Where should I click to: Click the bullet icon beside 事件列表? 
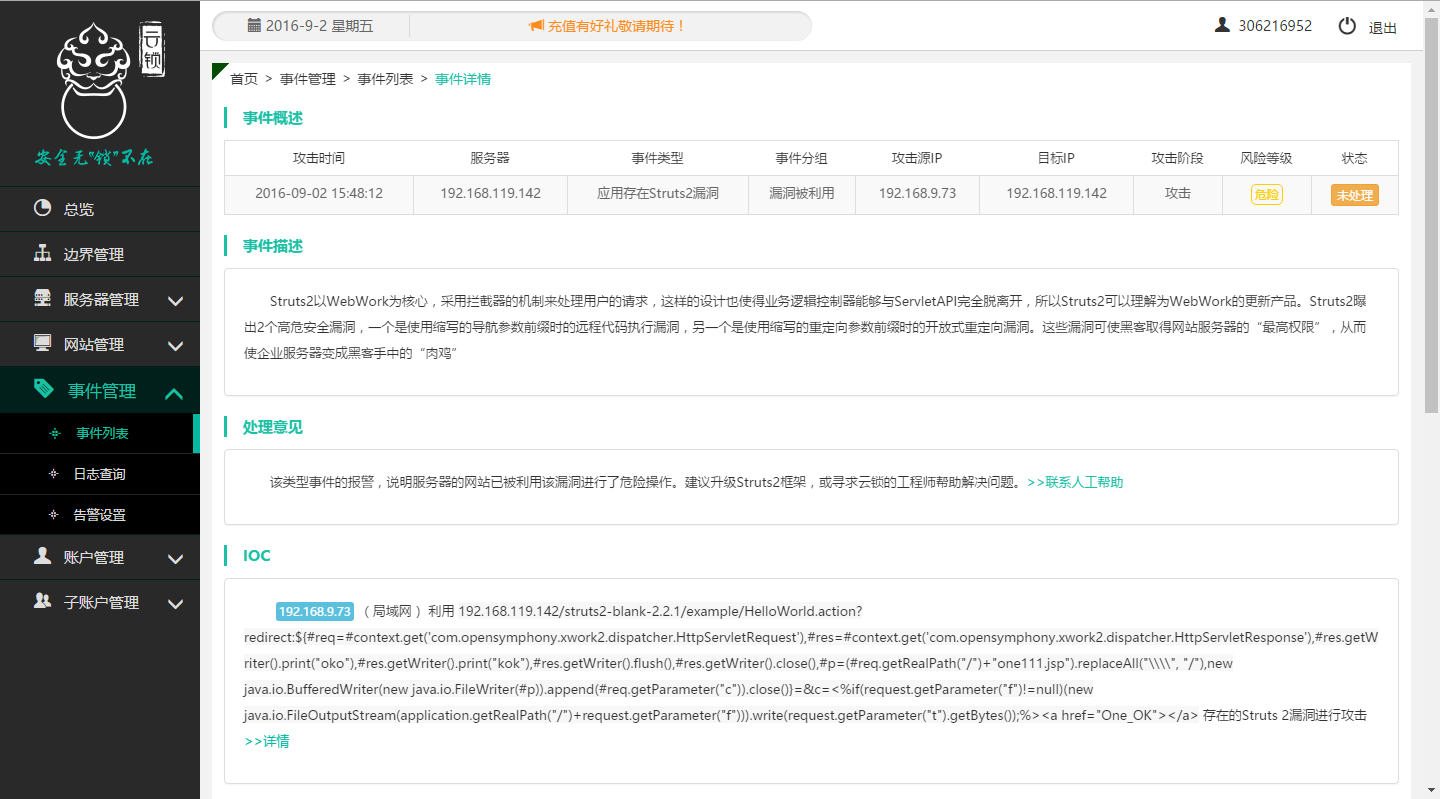point(55,433)
